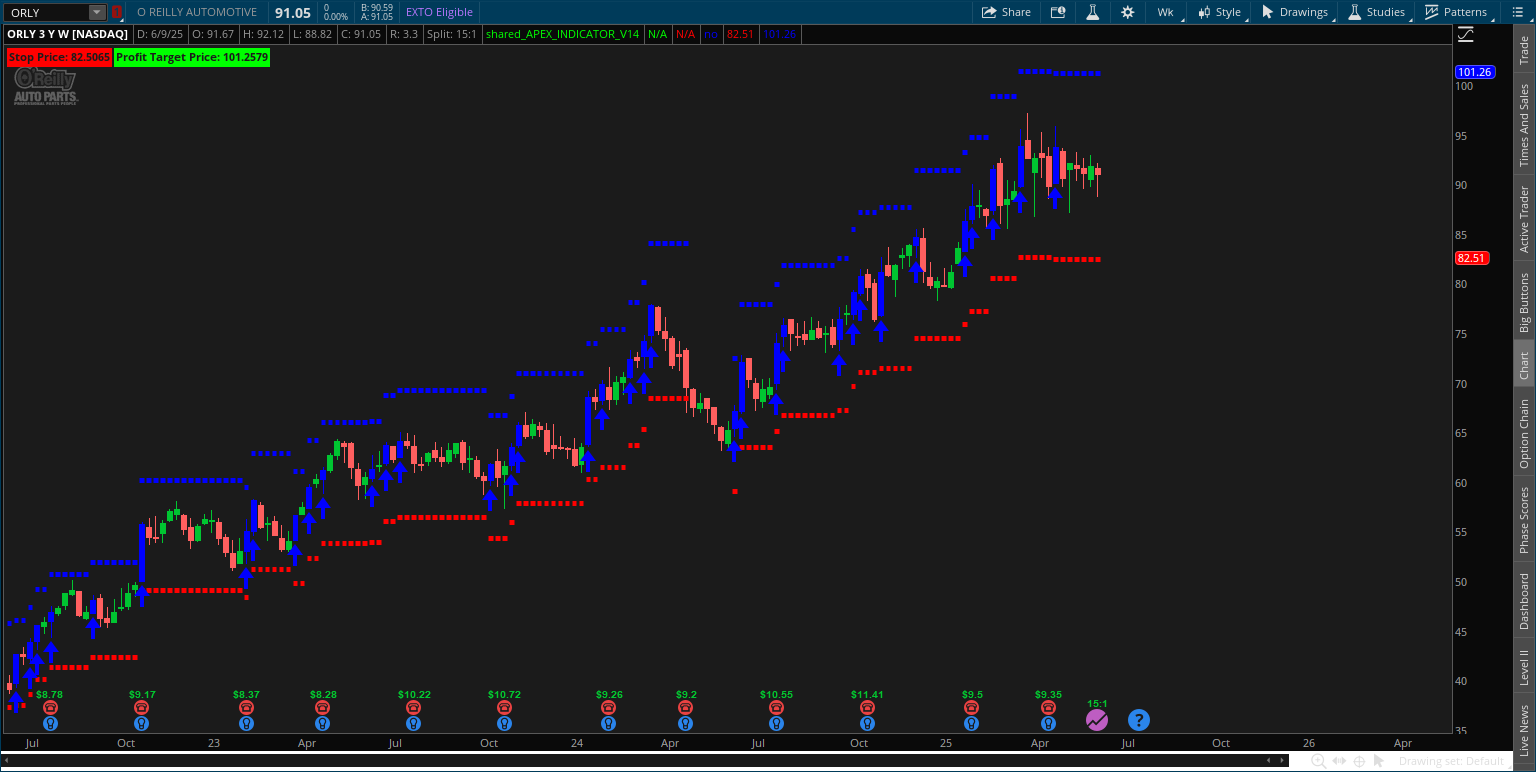Select the Chart side tab
Screen dimensions: 1536x772
(x=1524, y=365)
